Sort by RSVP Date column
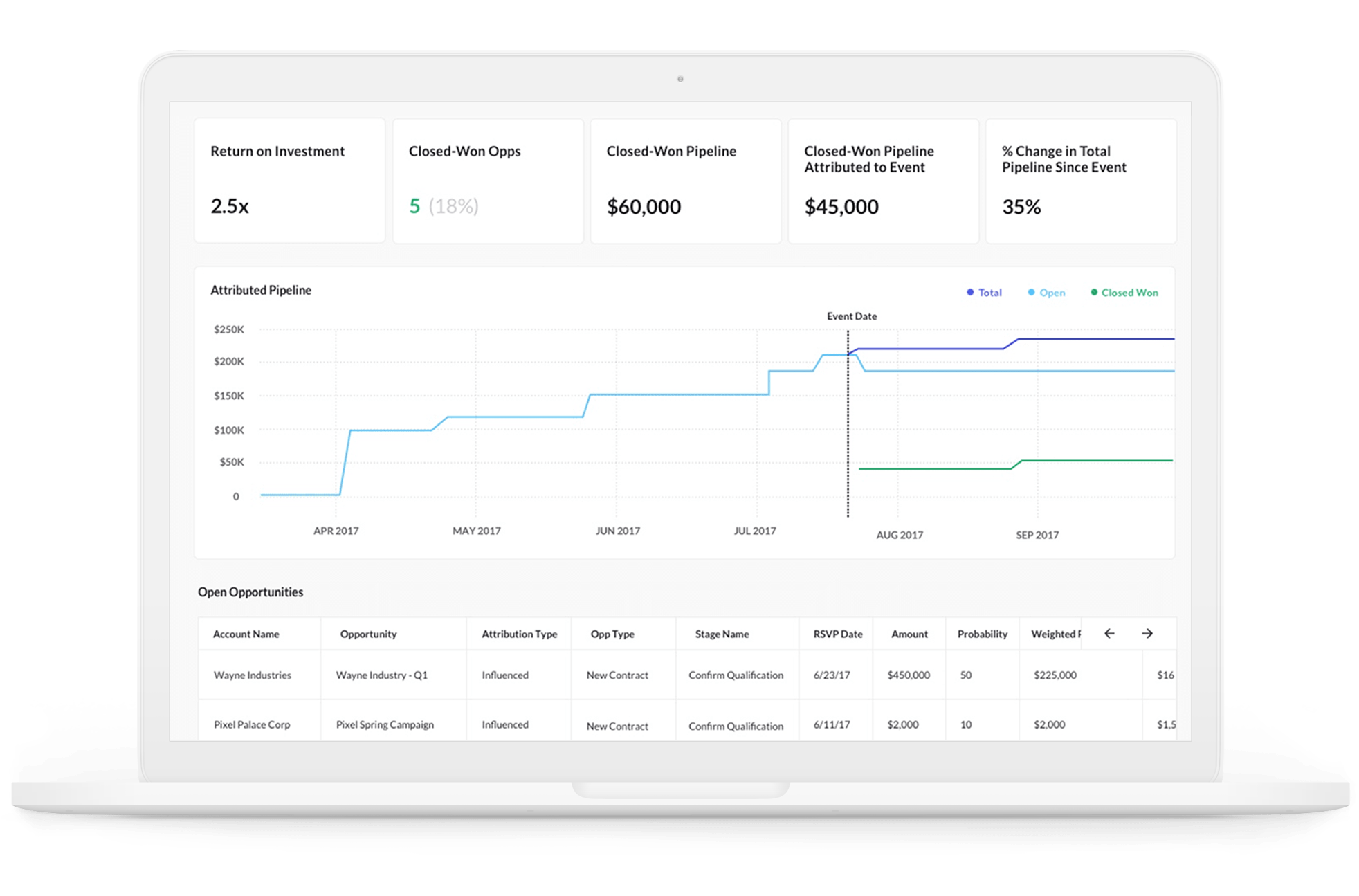Screen dimensions: 1359x896 click(837, 634)
